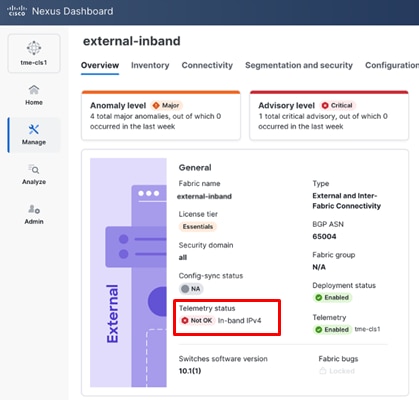Switch to the Overview tab

click(x=100, y=65)
